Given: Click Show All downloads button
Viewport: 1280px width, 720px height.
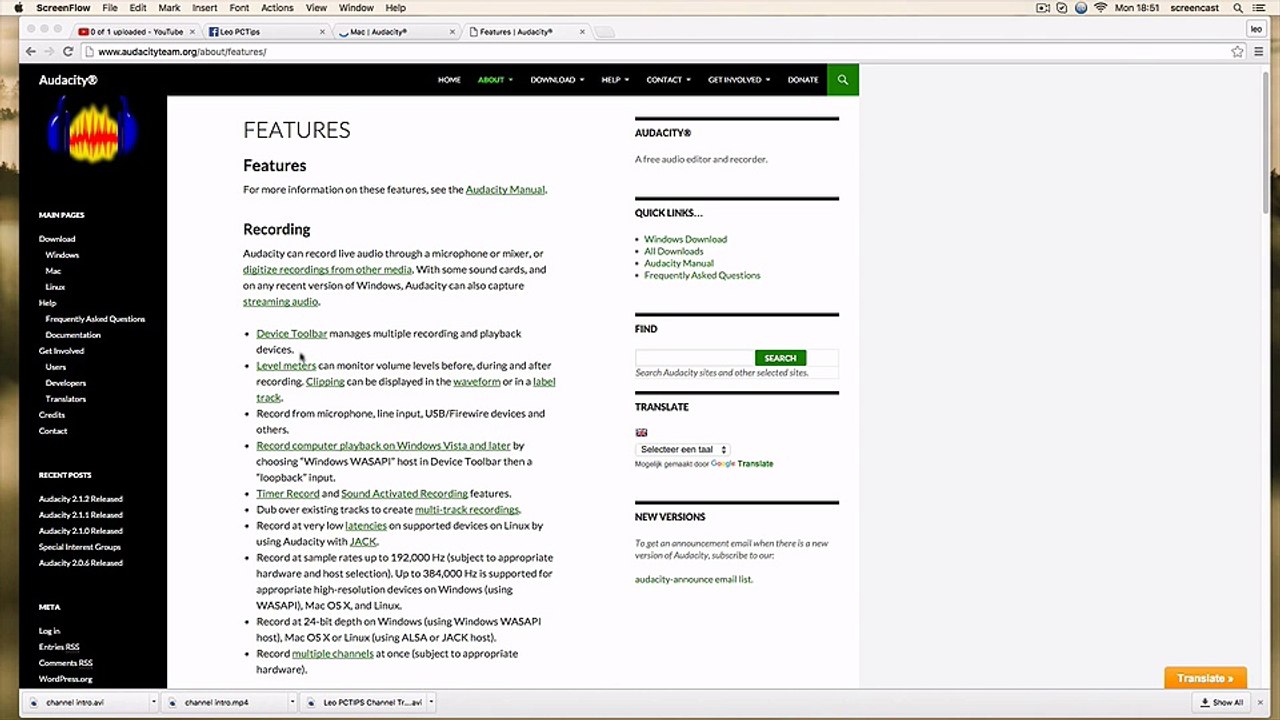Looking at the screenshot, I should coord(1222,702).
